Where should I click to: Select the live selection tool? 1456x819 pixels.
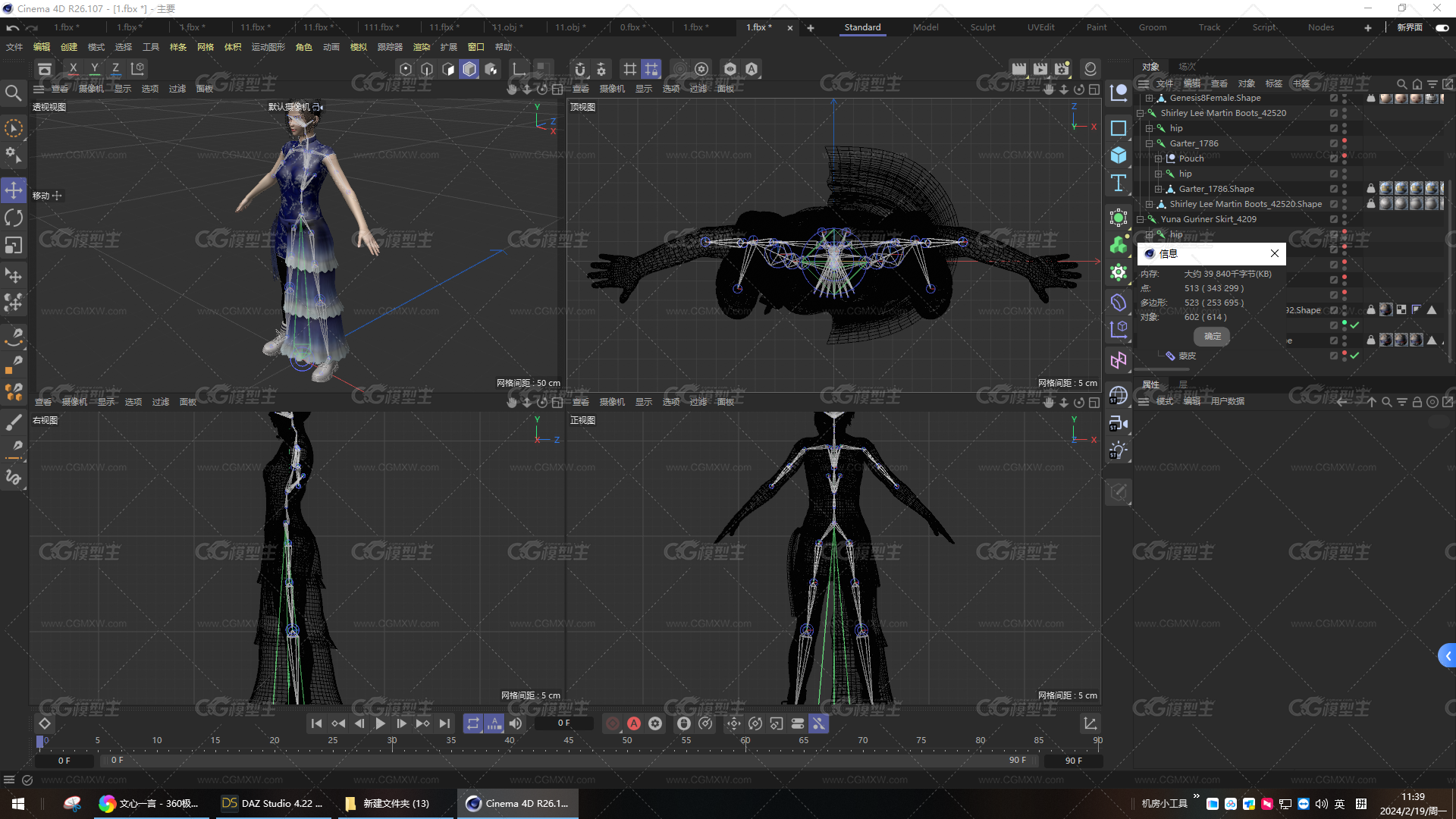tap(14, 128)
